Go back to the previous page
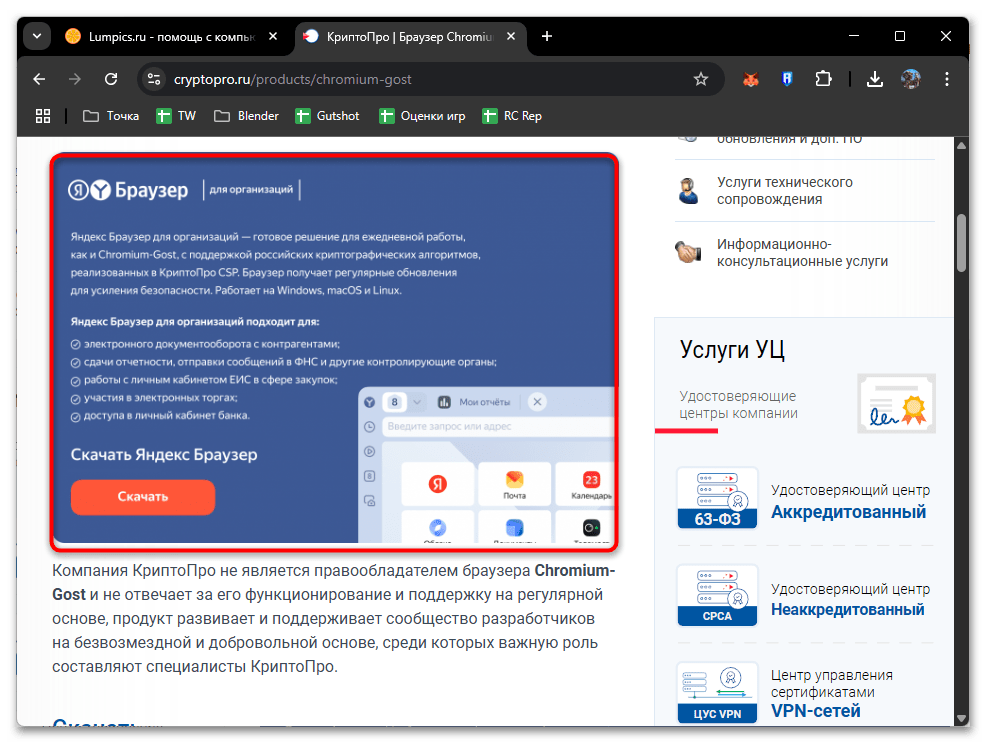The height and width of the screenshot is (743, 986). pyautogui.click(x=39, y=79)
